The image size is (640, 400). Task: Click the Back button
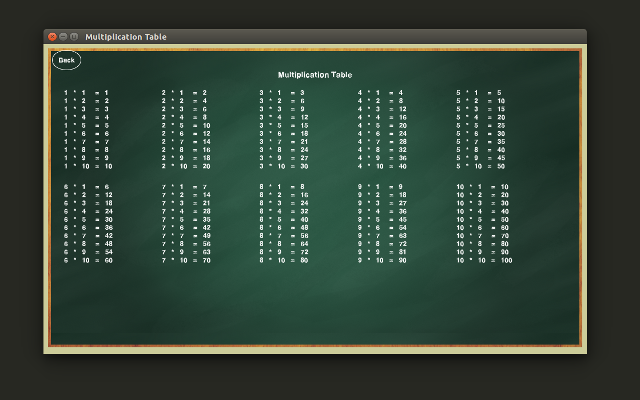pos(66,60)
